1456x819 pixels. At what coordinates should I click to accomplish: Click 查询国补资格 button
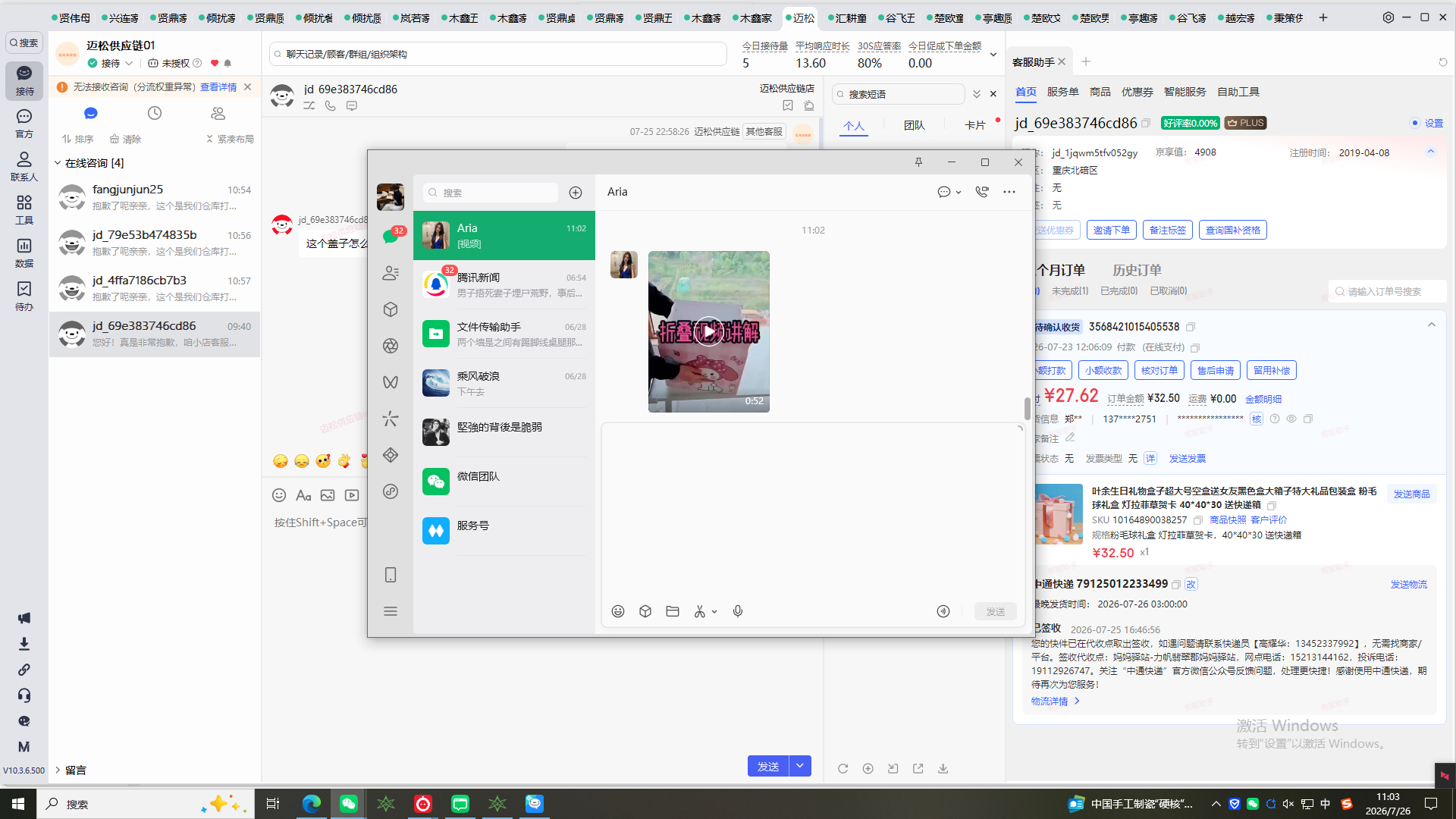(1233, 230)
